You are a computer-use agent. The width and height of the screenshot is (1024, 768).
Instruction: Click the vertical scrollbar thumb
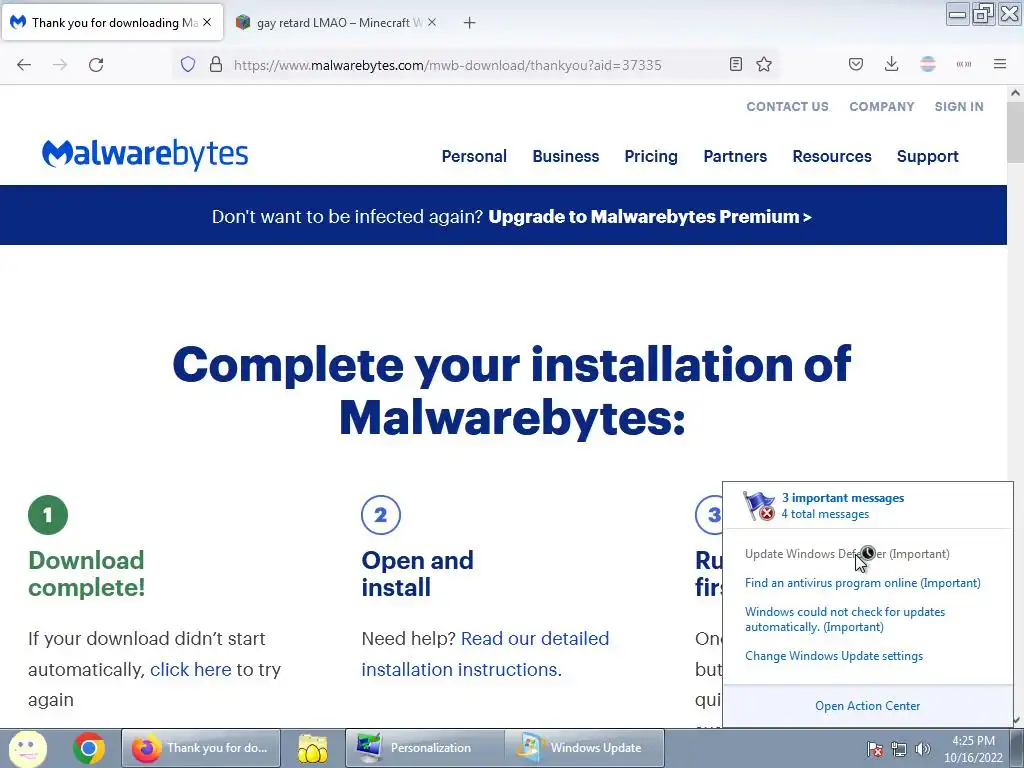pos(1016,133)
